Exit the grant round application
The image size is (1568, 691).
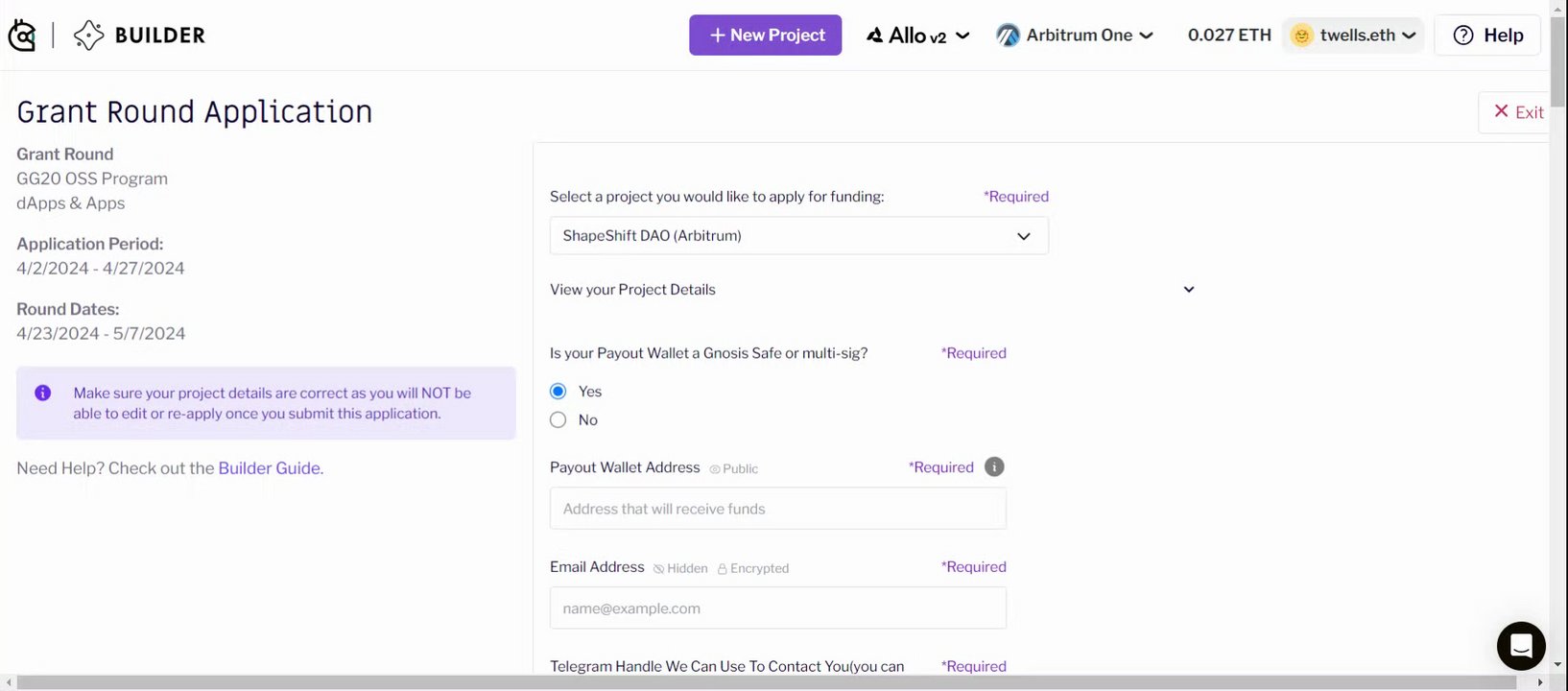pyautogui.click(x=1518, y=112)
